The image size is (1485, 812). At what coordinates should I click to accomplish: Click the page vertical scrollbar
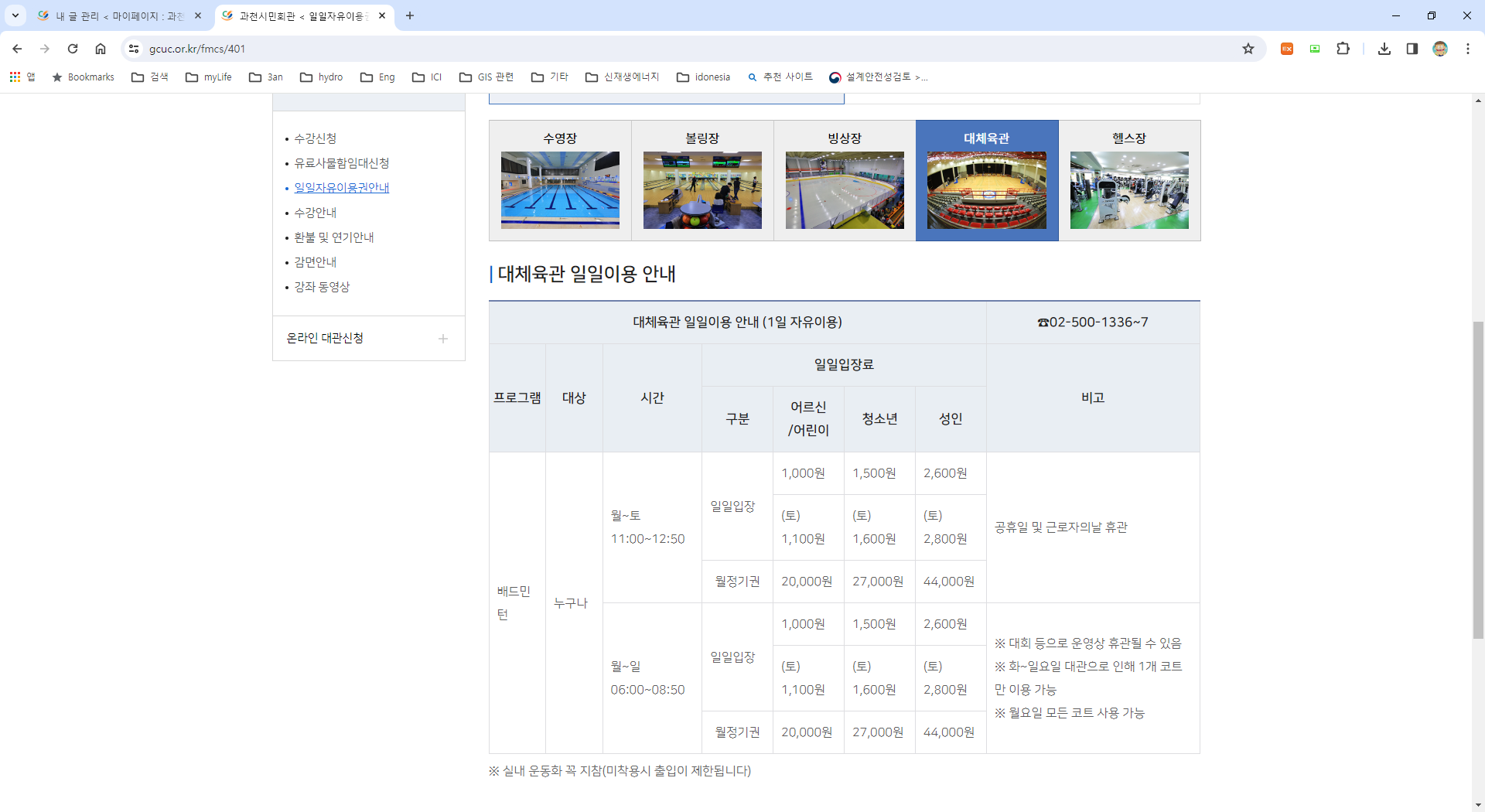point(1478,479)
